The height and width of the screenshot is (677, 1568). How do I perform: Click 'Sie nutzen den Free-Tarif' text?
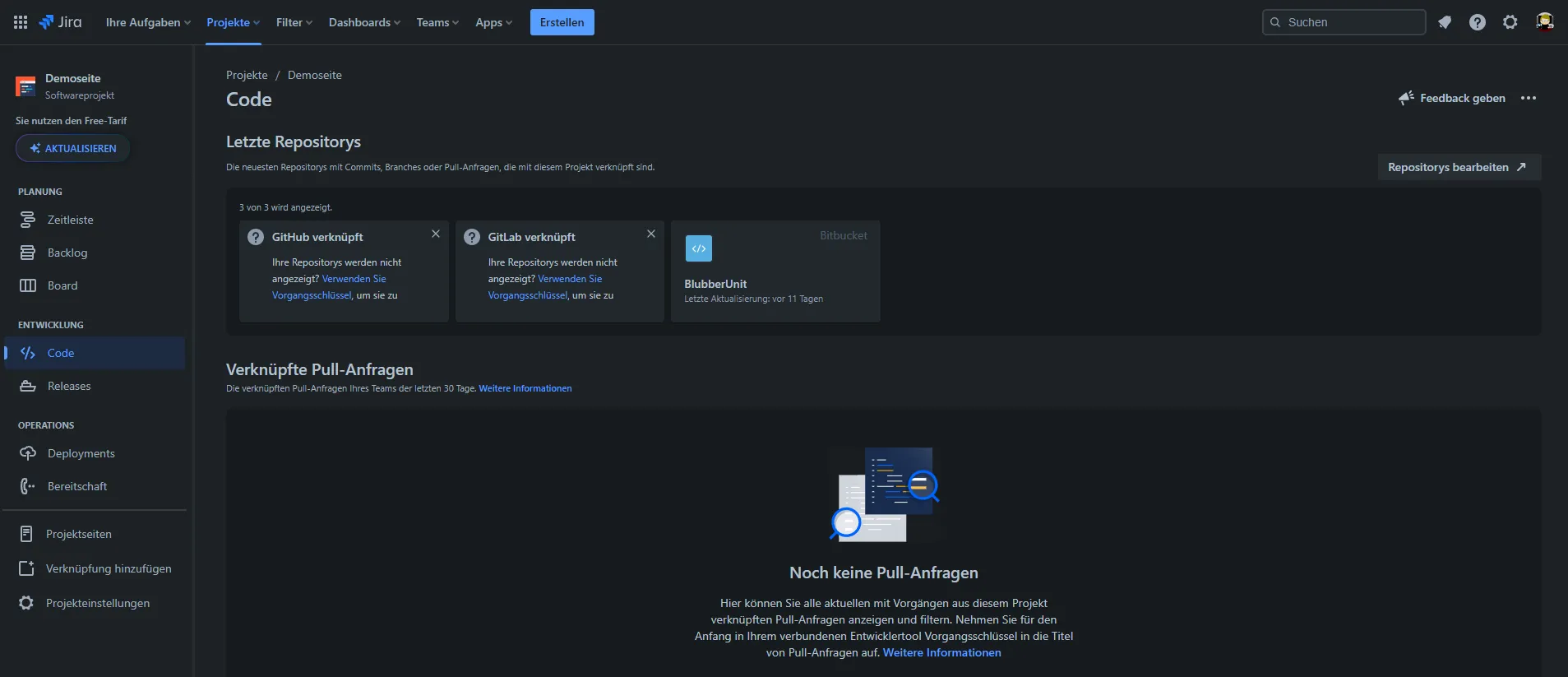72,121
